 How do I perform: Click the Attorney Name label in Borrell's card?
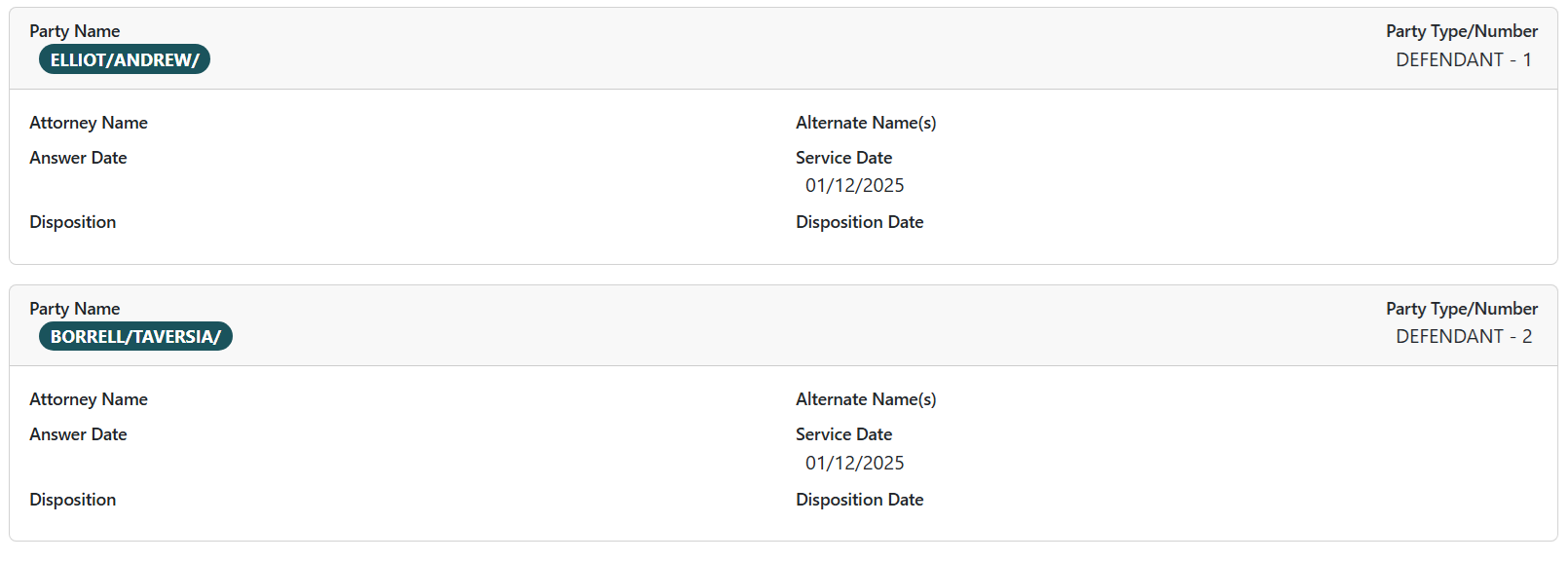click(89, 399)
